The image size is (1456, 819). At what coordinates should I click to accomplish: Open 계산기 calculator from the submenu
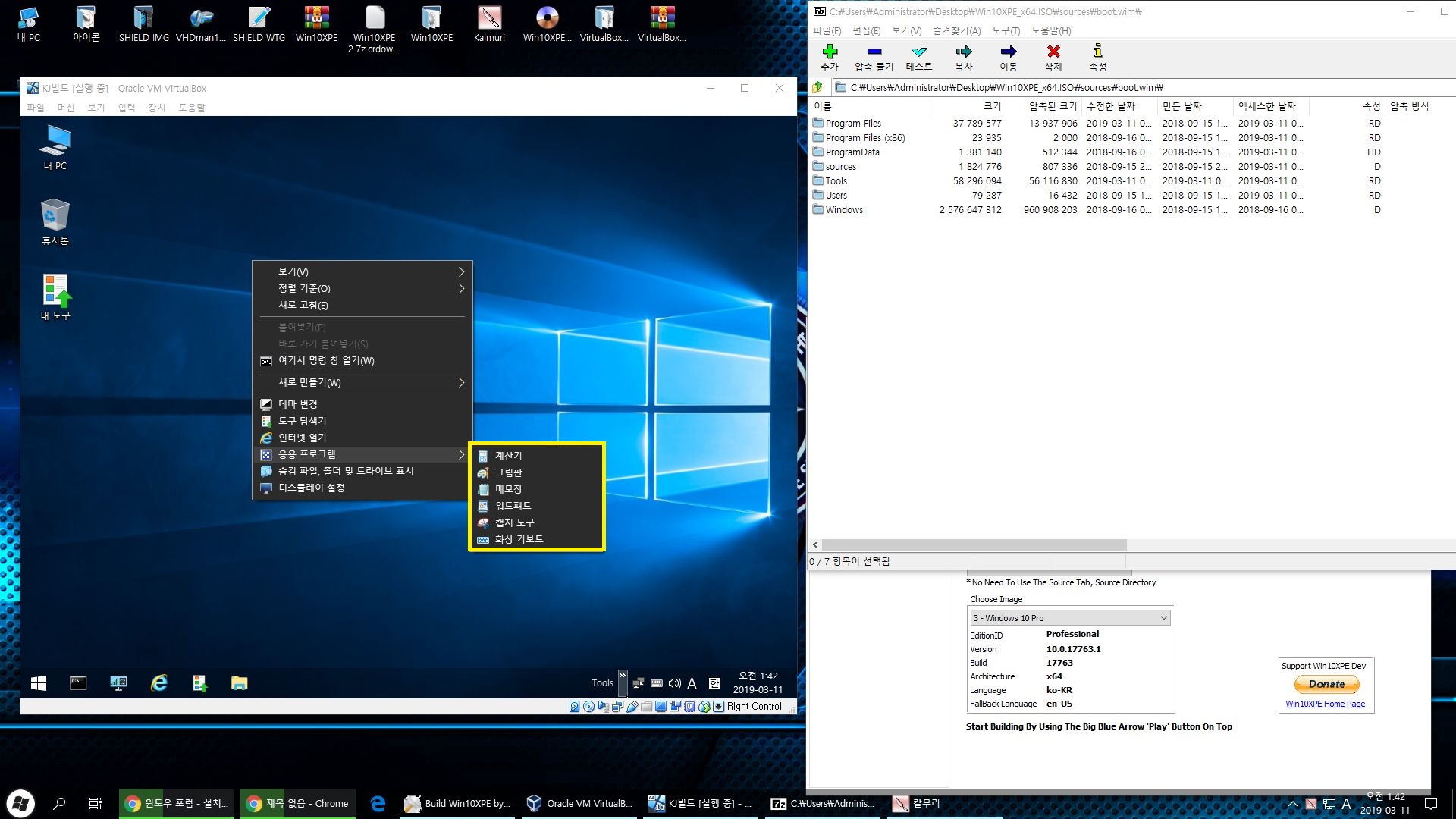[x=537, y=456]
